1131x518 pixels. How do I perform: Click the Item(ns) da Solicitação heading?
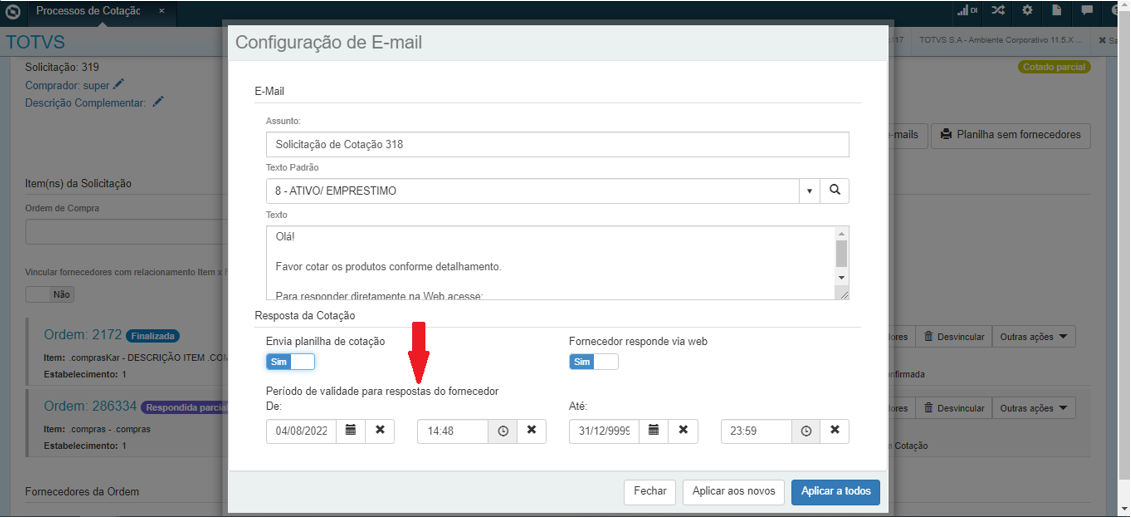78,183
